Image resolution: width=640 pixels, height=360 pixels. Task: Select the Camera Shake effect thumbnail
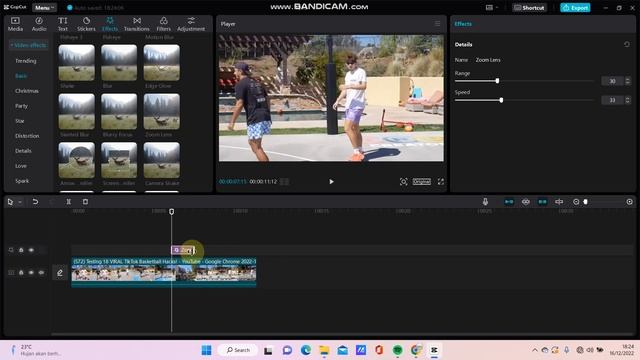(162, 160)
